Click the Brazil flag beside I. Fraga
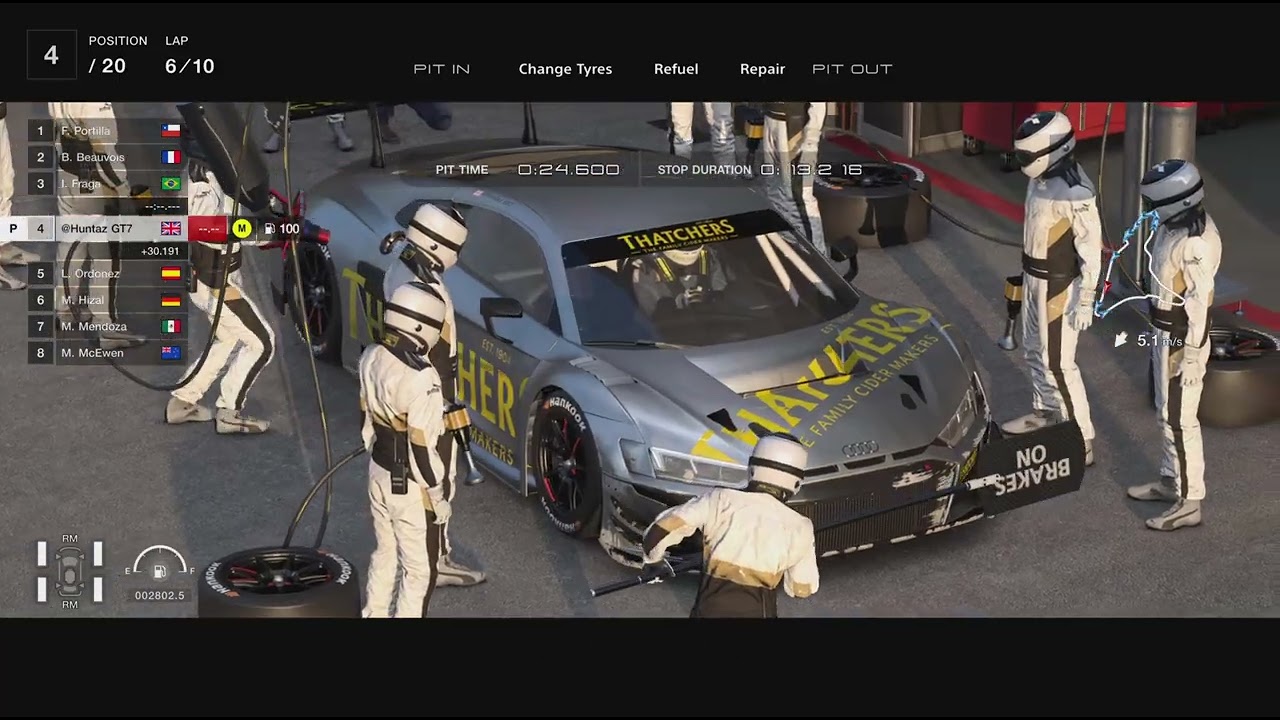The image size is (1280, 720). [x=171, y=184]
